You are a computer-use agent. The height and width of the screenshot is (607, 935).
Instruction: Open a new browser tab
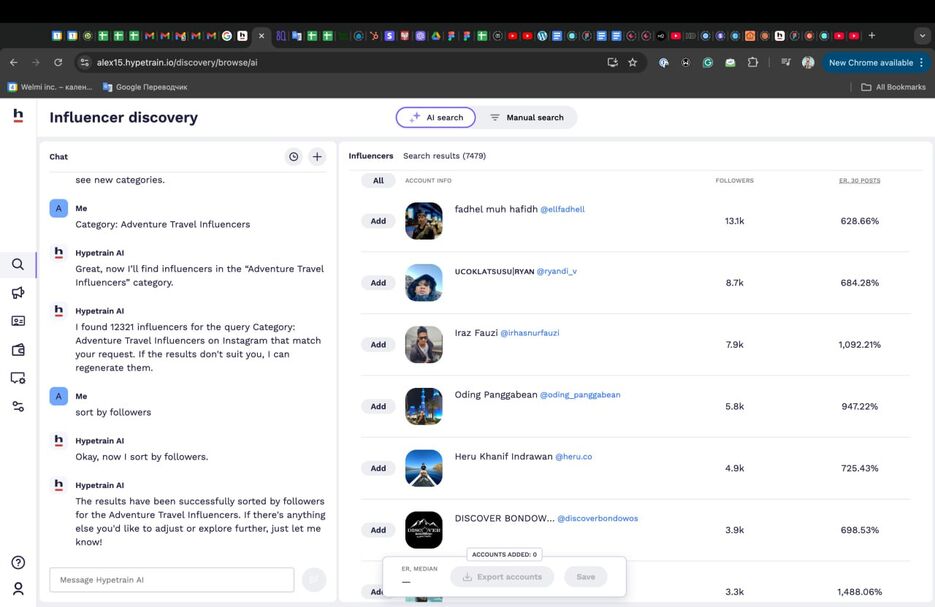(x=872, y=36)
